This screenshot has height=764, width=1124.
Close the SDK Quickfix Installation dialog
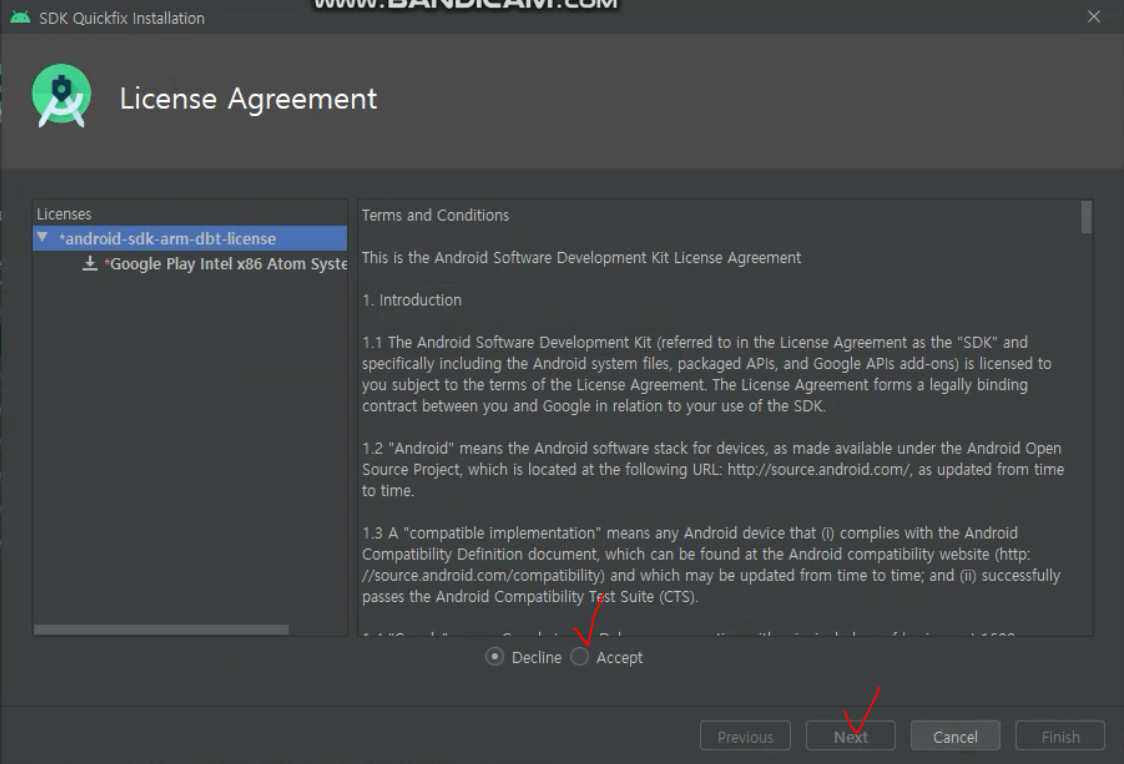point(1093,16)
